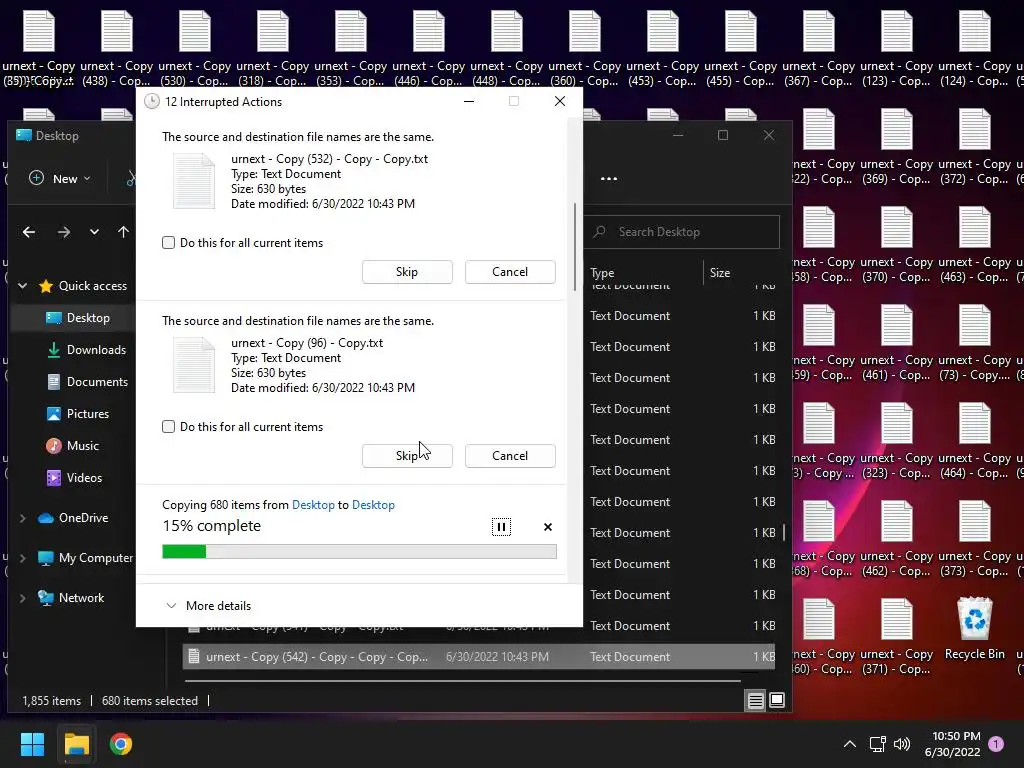This screenshot has width=1024, height=768.
Task: Expand My Computer tree node
Action: (22, 558)
